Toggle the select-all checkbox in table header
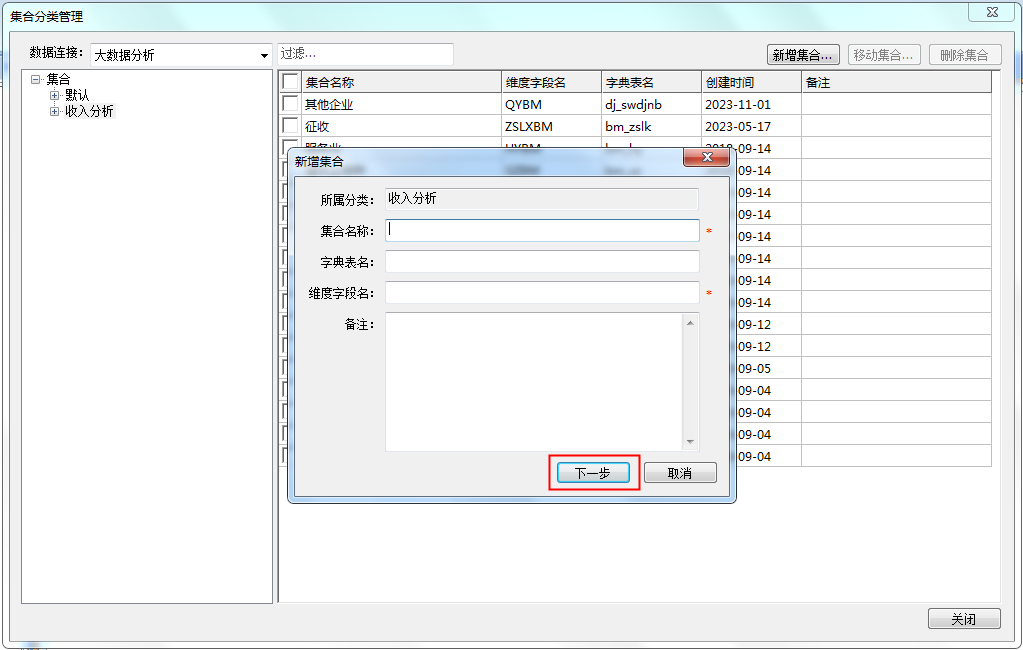The width and height of the screenshot is (1023, 650). (290, 82)
